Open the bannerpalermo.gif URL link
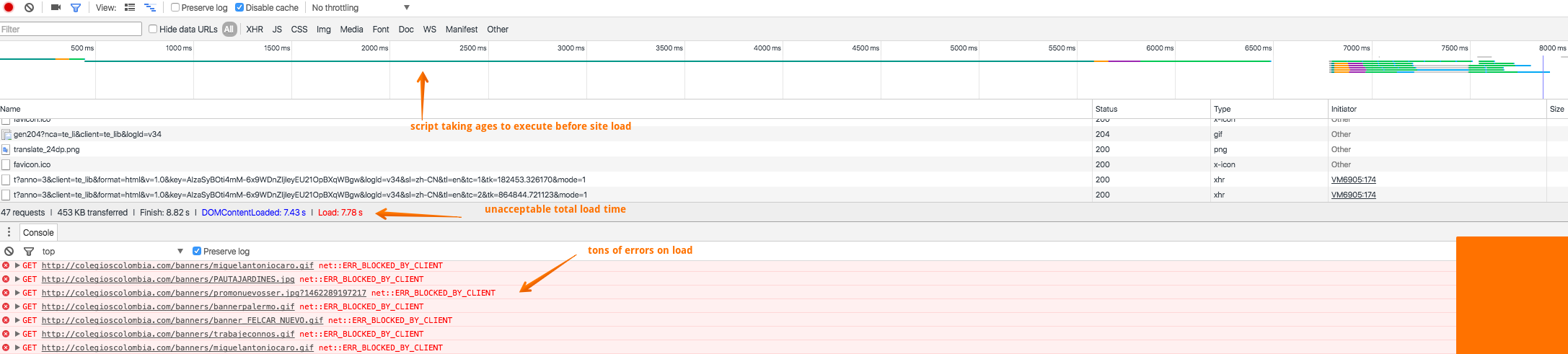1568x354 pixels. [168, 306]
